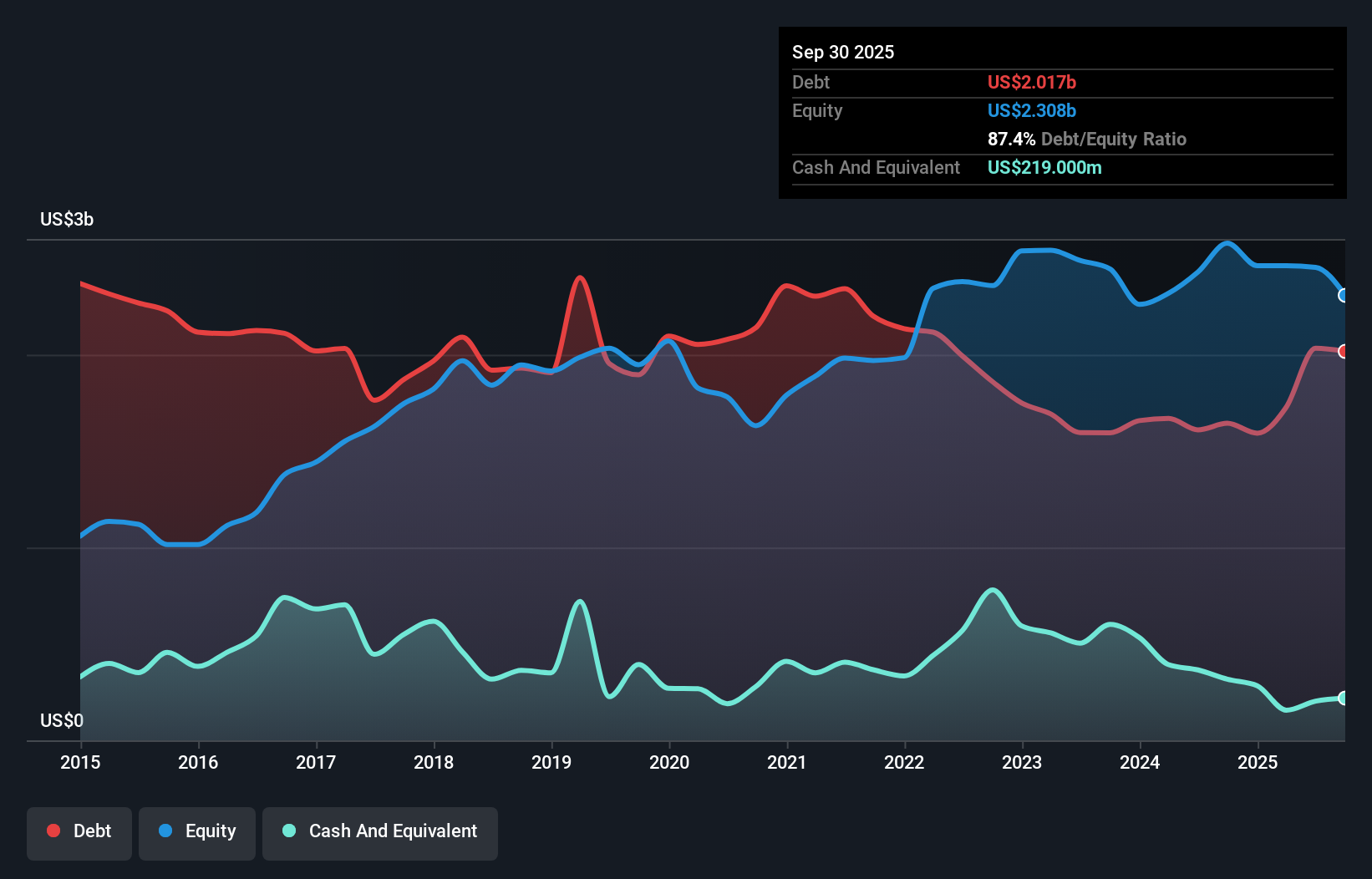Open details for the Debt/Equity Ratio row
Screen dimensions: 1372x879
1086,139
